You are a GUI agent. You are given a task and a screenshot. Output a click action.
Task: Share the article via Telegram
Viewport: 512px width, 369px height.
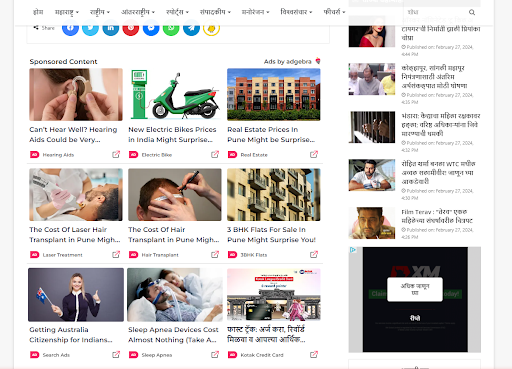click(191, 28)
